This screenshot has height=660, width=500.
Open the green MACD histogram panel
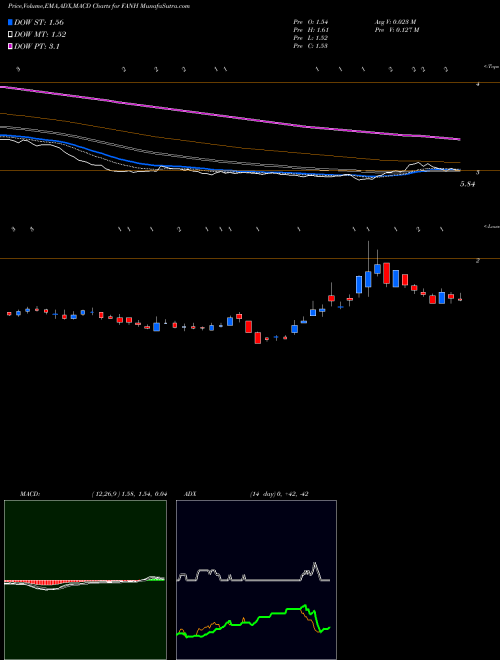click(x=85, y=580)
